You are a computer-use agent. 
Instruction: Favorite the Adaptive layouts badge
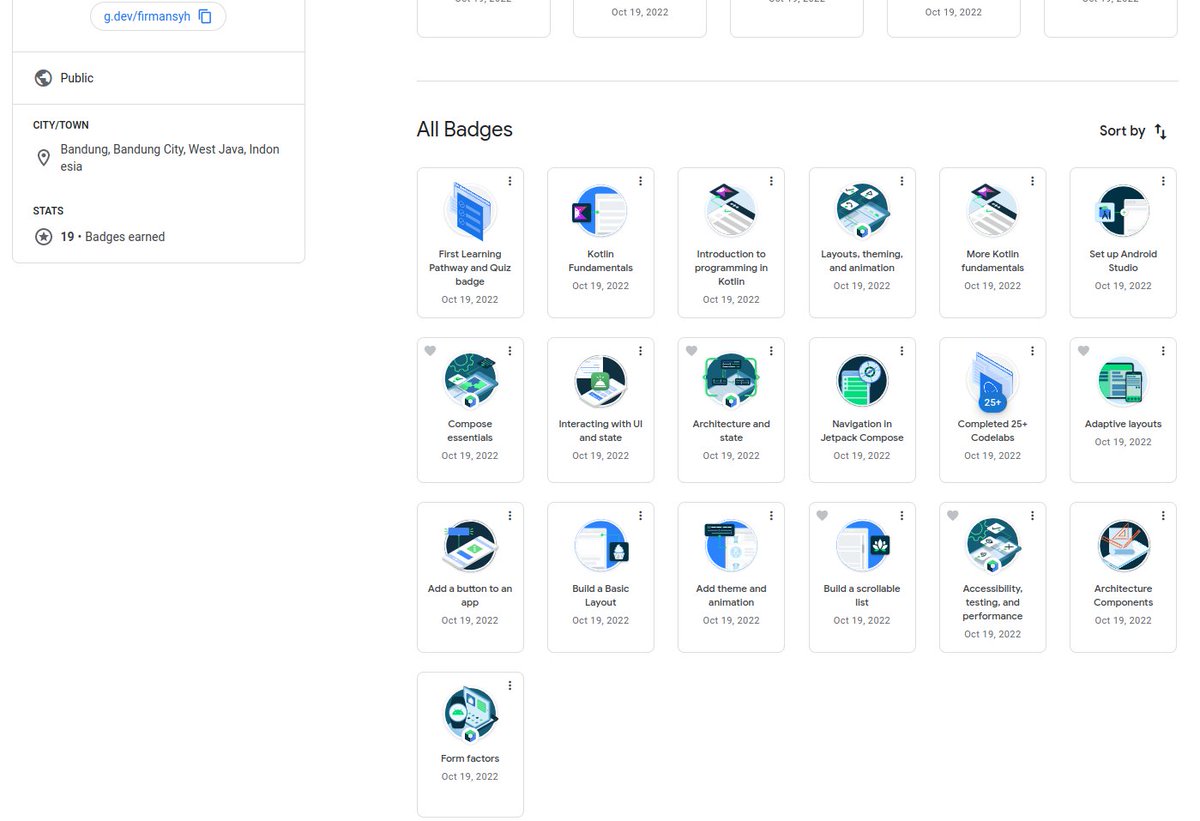click(1083, 351)
